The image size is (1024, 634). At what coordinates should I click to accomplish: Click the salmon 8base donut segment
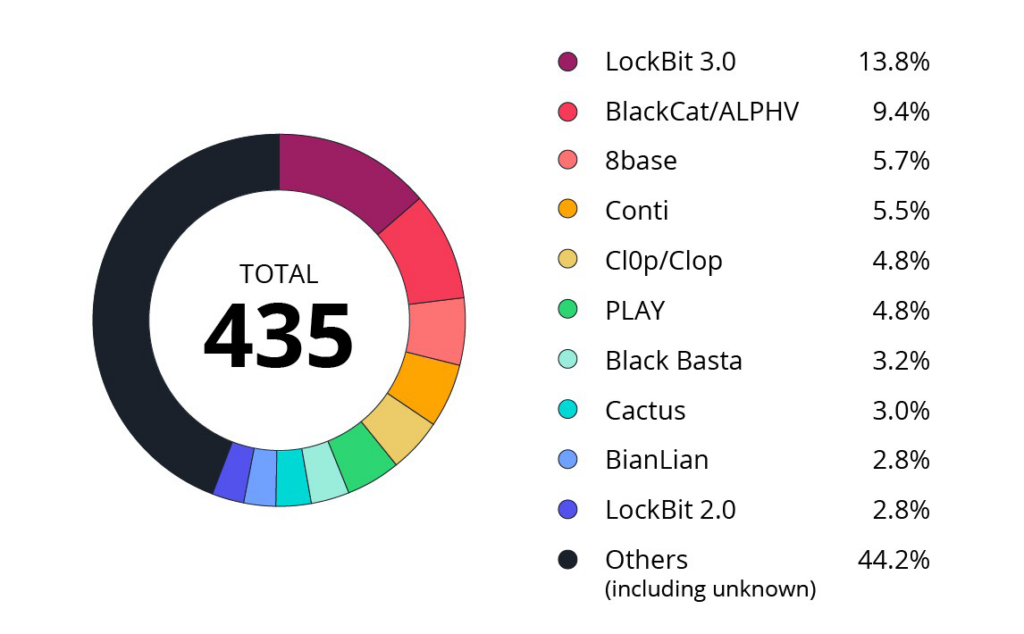(436, 330)
